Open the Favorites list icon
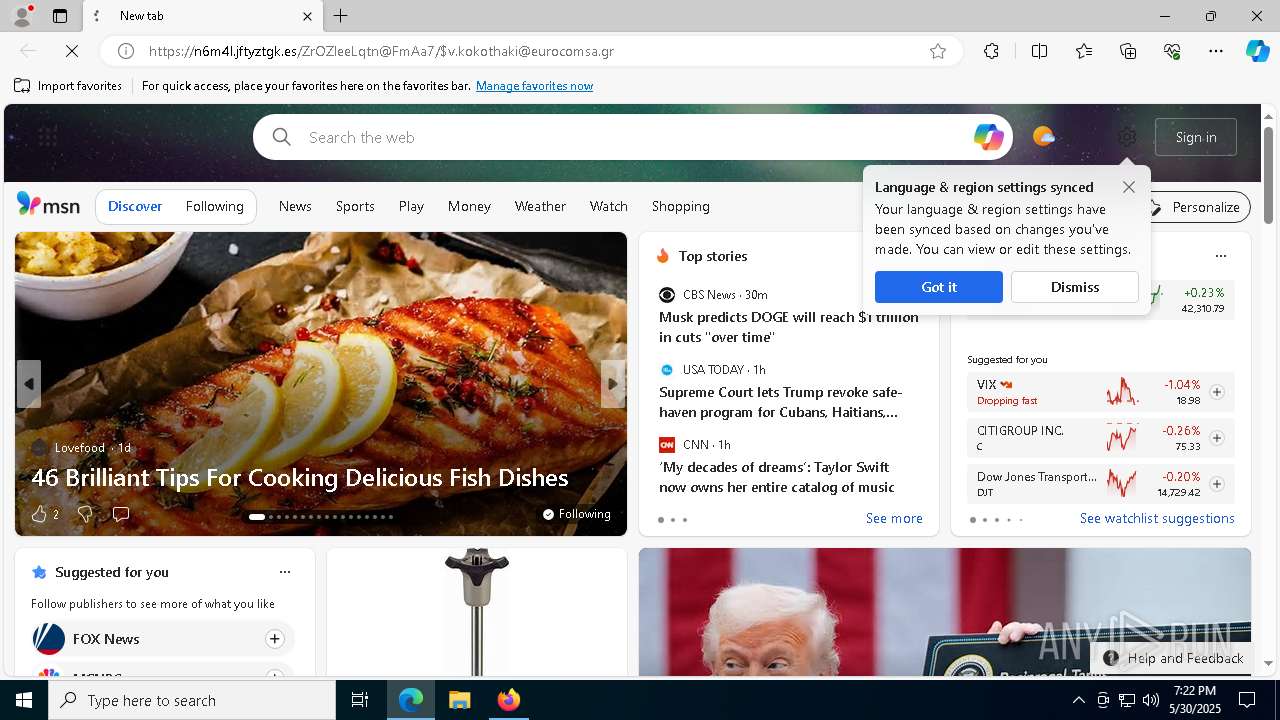Image resolution: width=1280 pixels, height=720 pixels. click(1084, 51)
